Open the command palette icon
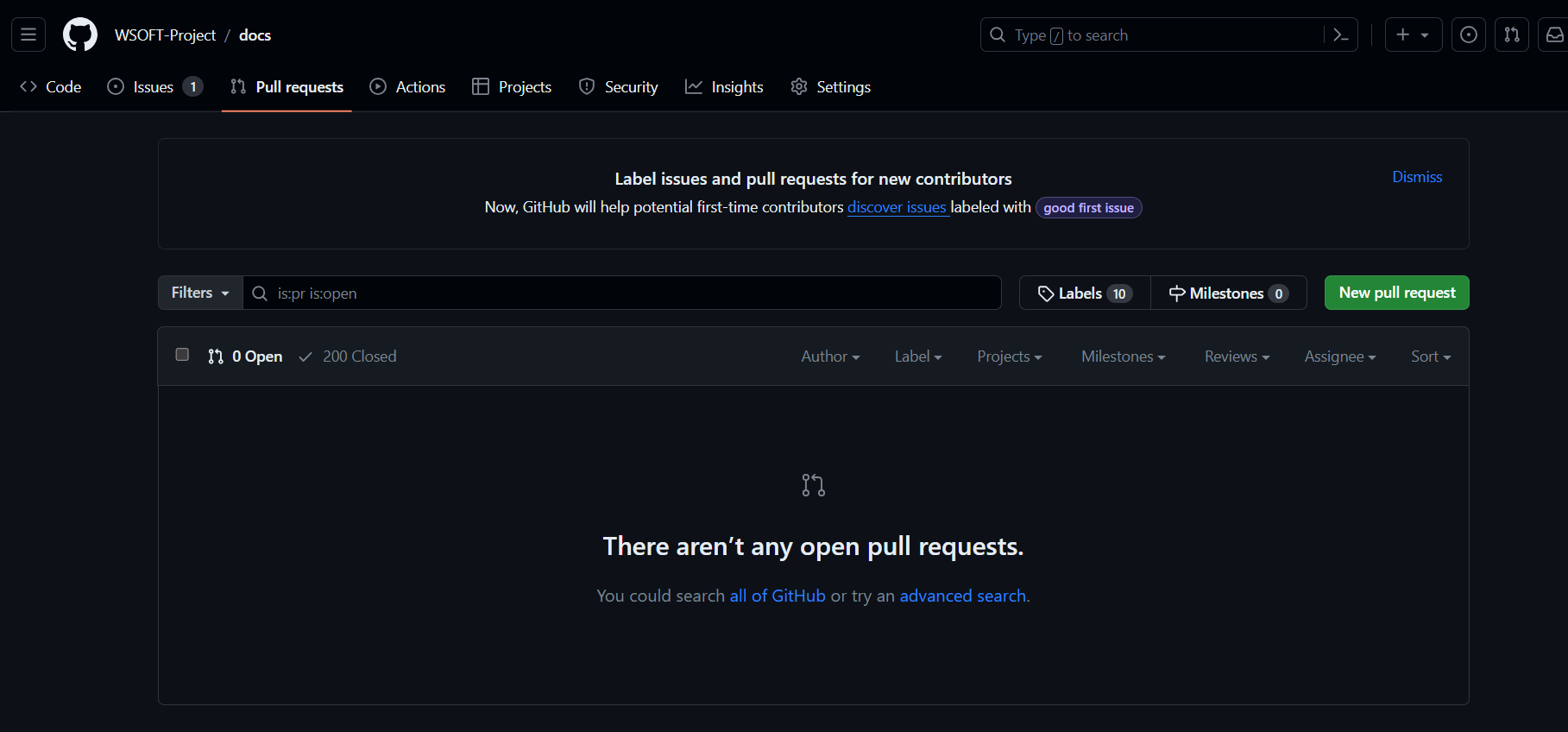The image size is (1568, 732). pyautogui.click(x=1340, y=35)
